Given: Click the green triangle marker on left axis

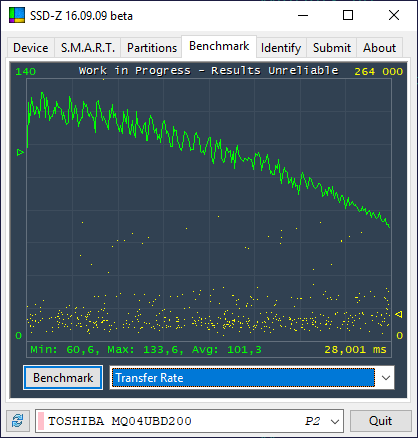Looking at the screenshot, I should tap(20, 152).
